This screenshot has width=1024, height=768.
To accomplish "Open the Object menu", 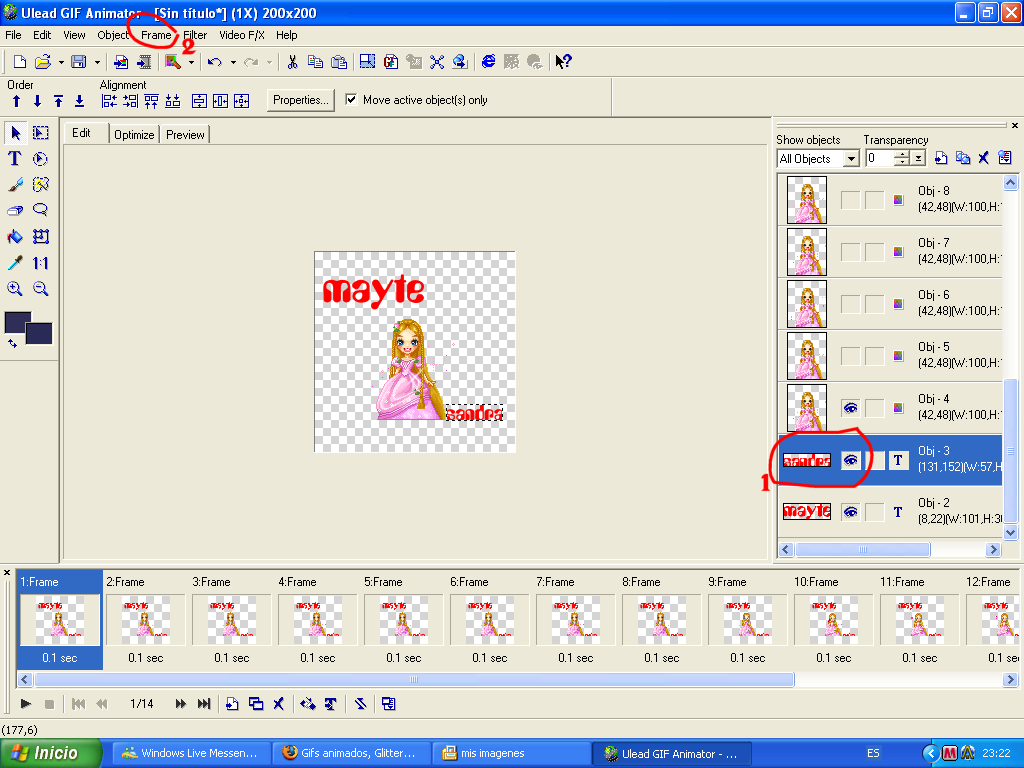I will tap(113, 35).
